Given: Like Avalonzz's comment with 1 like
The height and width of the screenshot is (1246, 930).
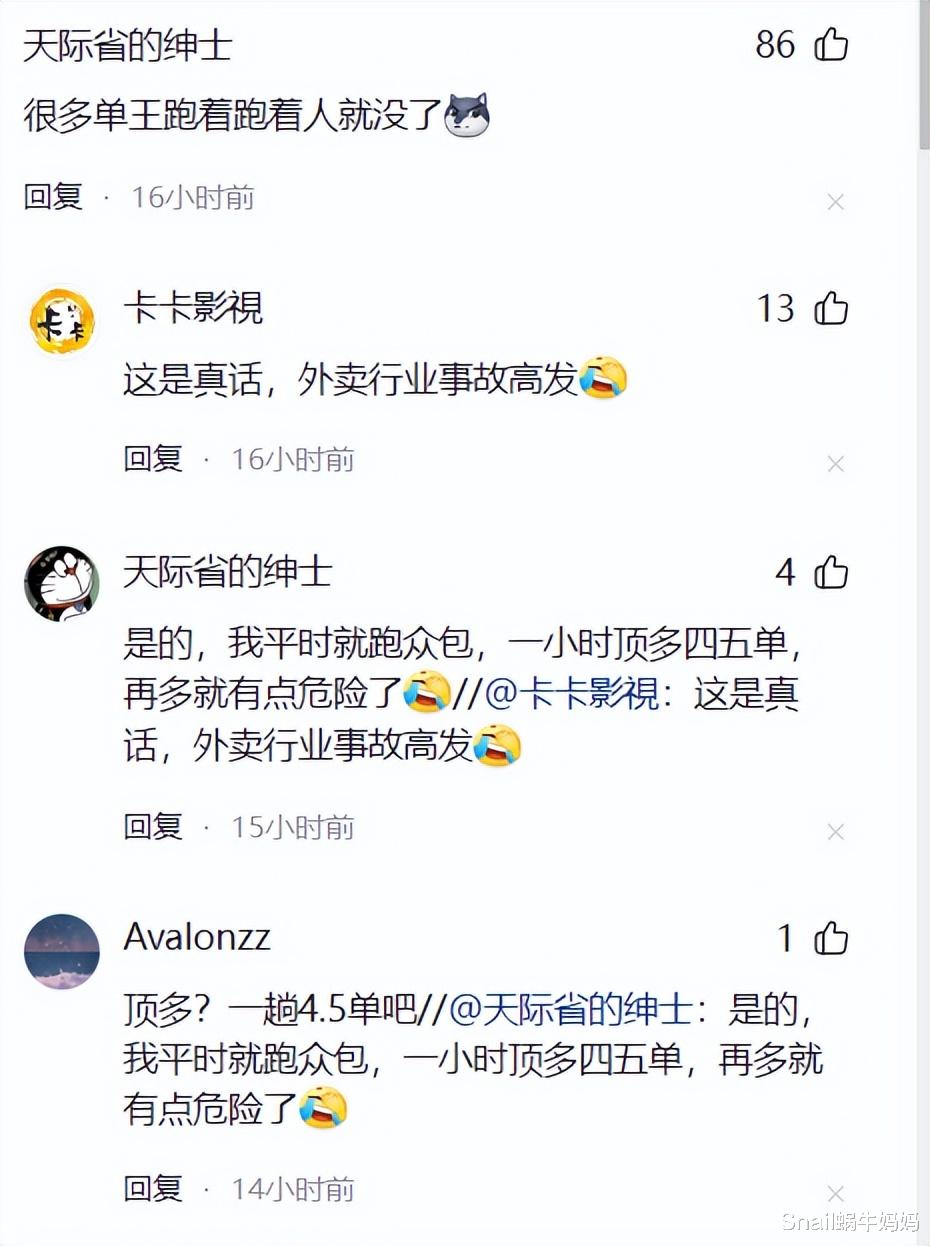Looking at the screenshot, I should tap(831, 939).
